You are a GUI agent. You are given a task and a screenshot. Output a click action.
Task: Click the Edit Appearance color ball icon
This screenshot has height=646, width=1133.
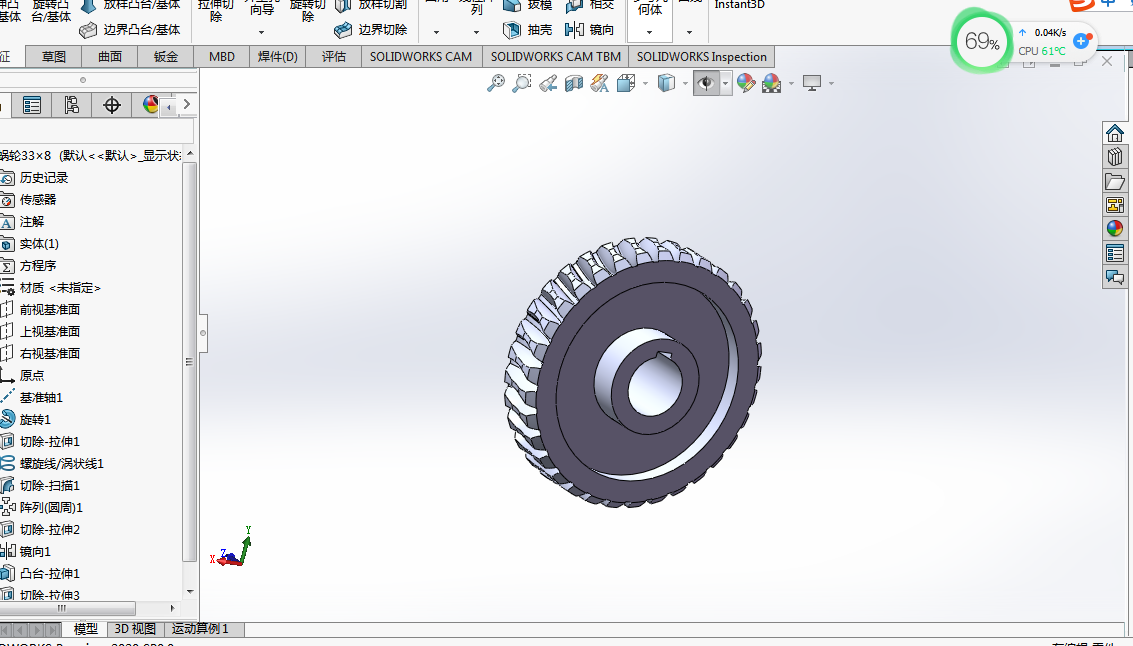point(745,84)
